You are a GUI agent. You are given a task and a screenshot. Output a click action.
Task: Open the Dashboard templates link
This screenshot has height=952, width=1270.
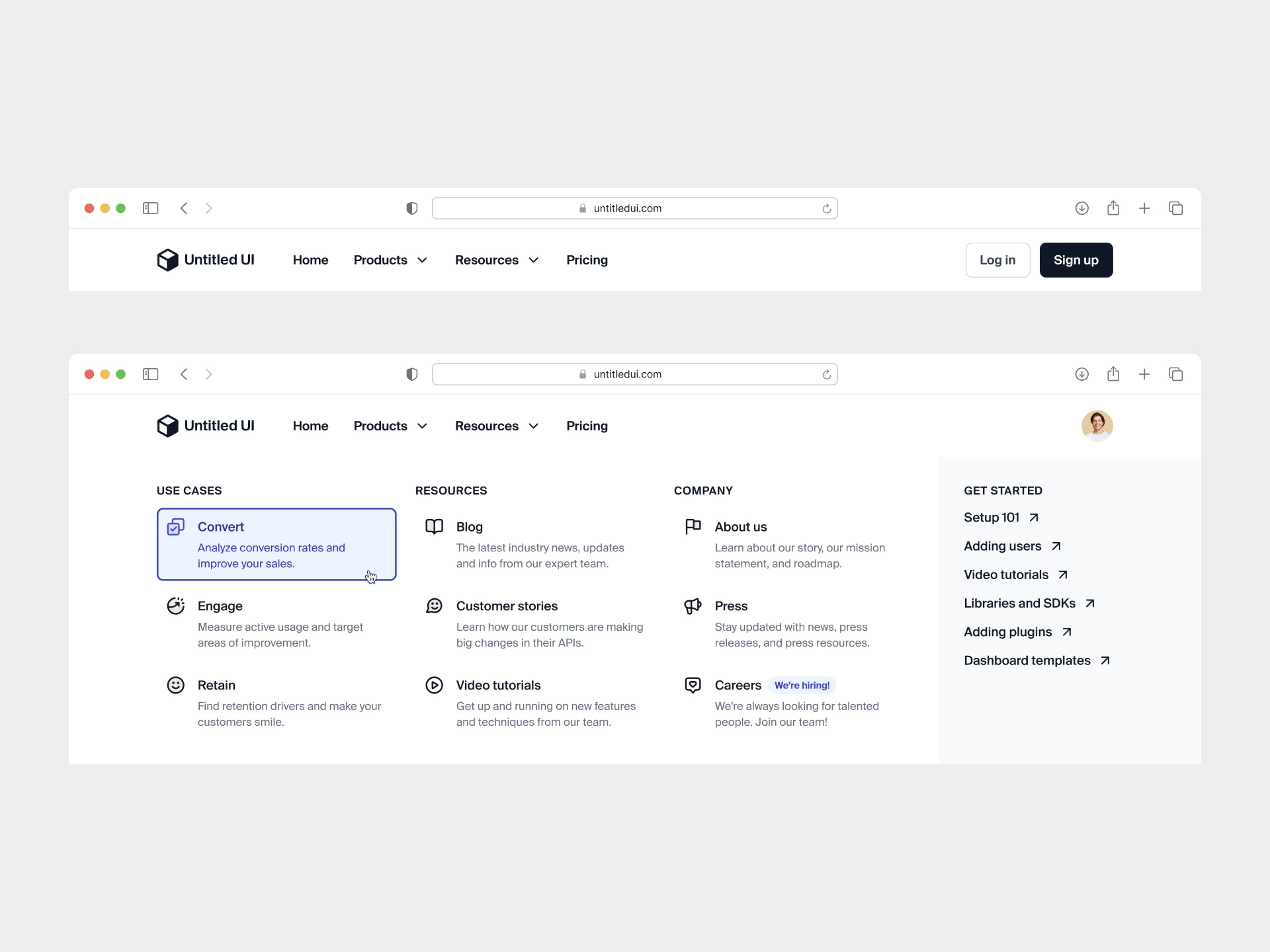(x=1027, y=660)
